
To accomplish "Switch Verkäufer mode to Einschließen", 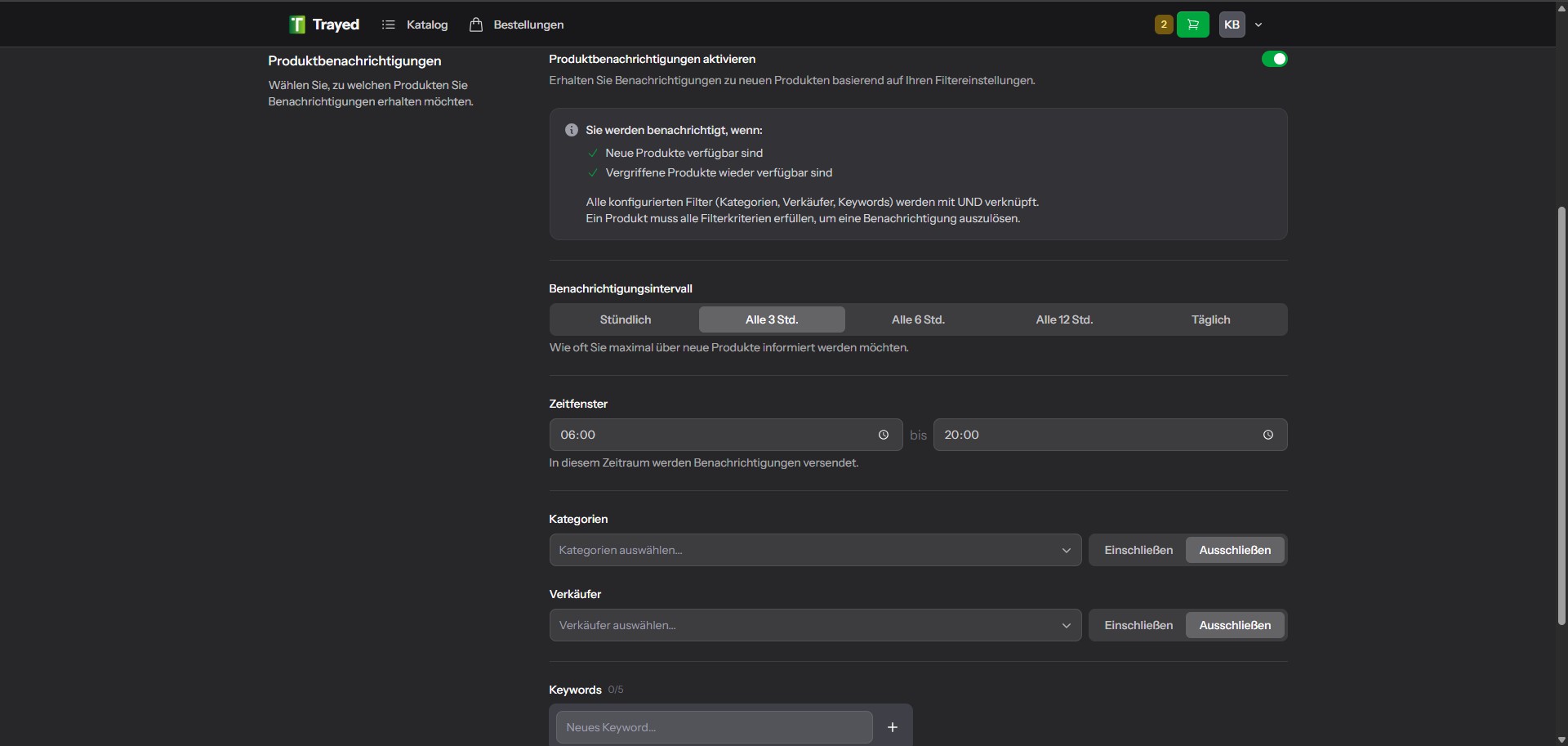I will (x=1138, y=625).
